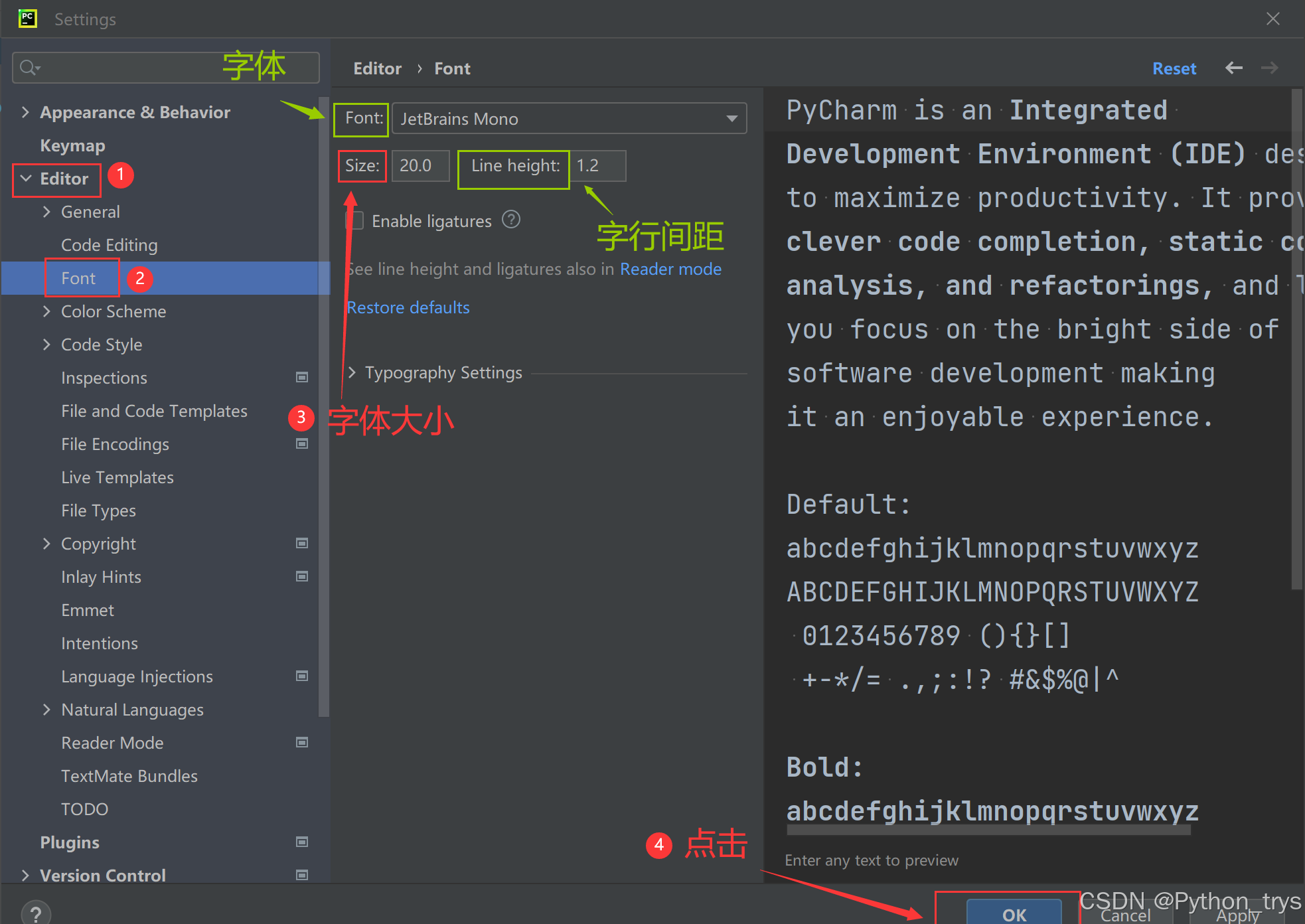Viewport: 1305px width, 924px height.
Task: Click the forward arrow navigation icon
Action: [x=1269, y=68]
